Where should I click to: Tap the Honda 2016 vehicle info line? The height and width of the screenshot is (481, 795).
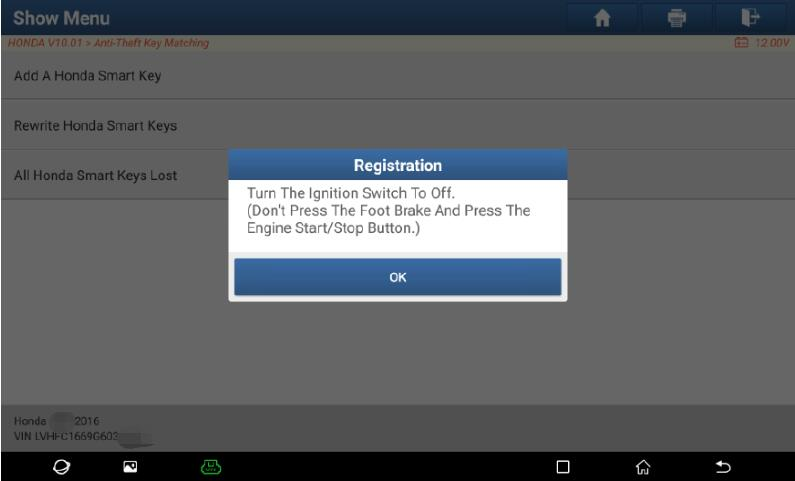[56, 421]
